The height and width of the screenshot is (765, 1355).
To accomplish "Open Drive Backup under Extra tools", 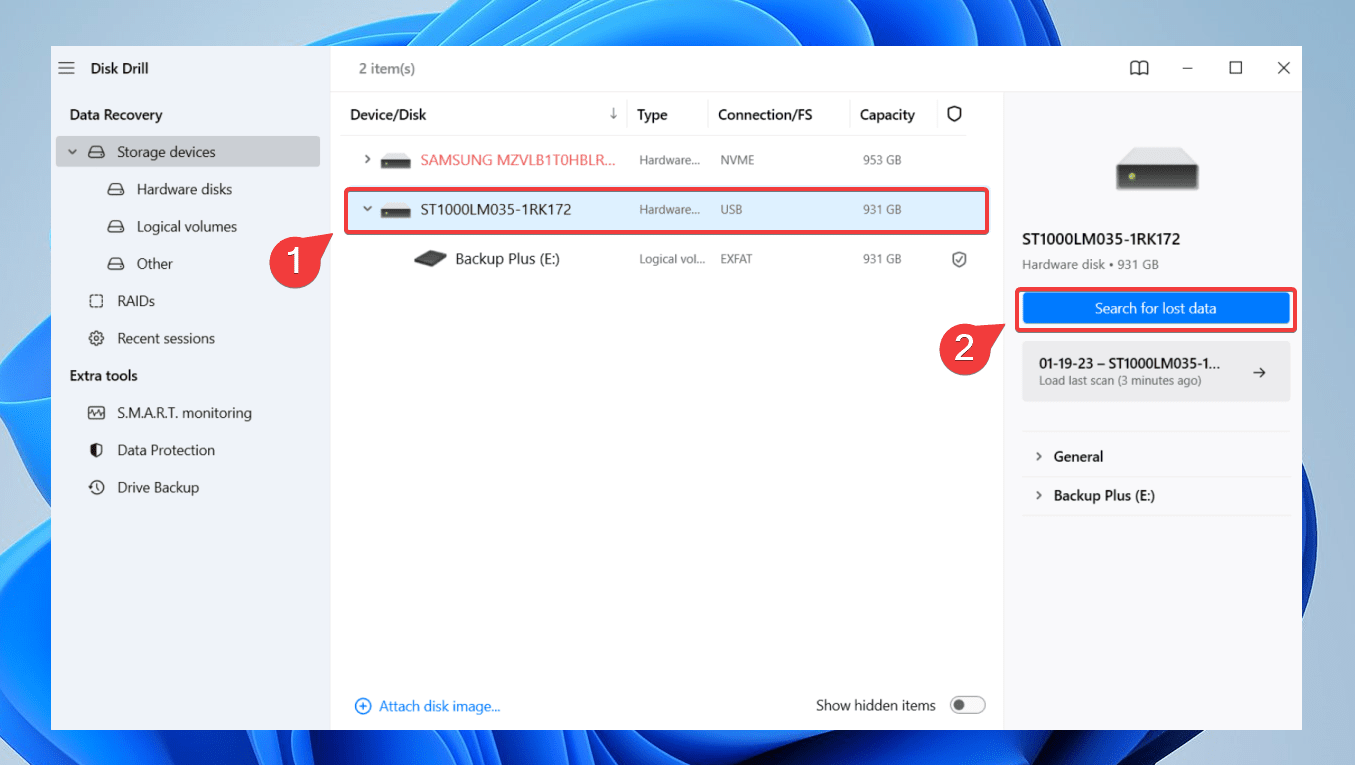I will click(158, 487).
